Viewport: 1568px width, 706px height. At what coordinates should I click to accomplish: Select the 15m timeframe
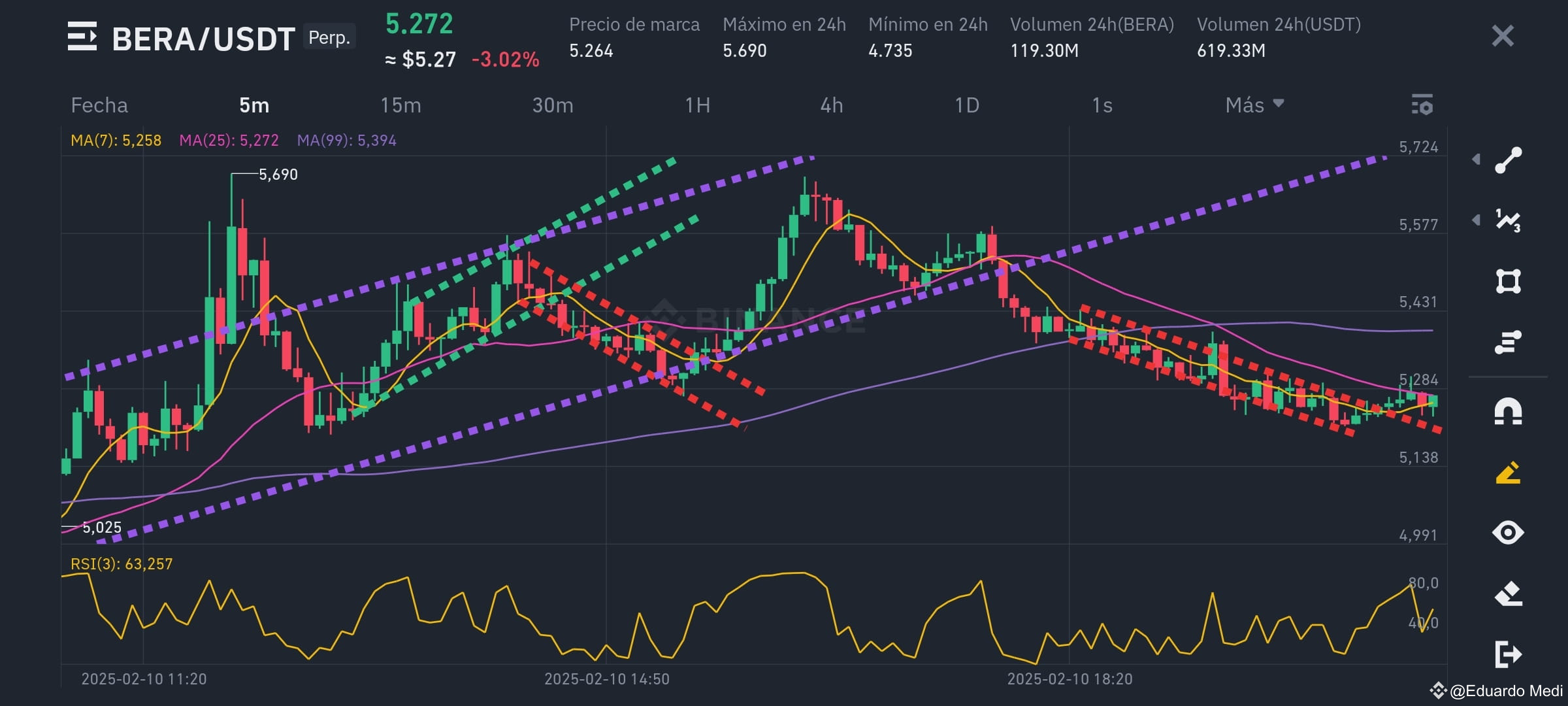click(400, 105)
